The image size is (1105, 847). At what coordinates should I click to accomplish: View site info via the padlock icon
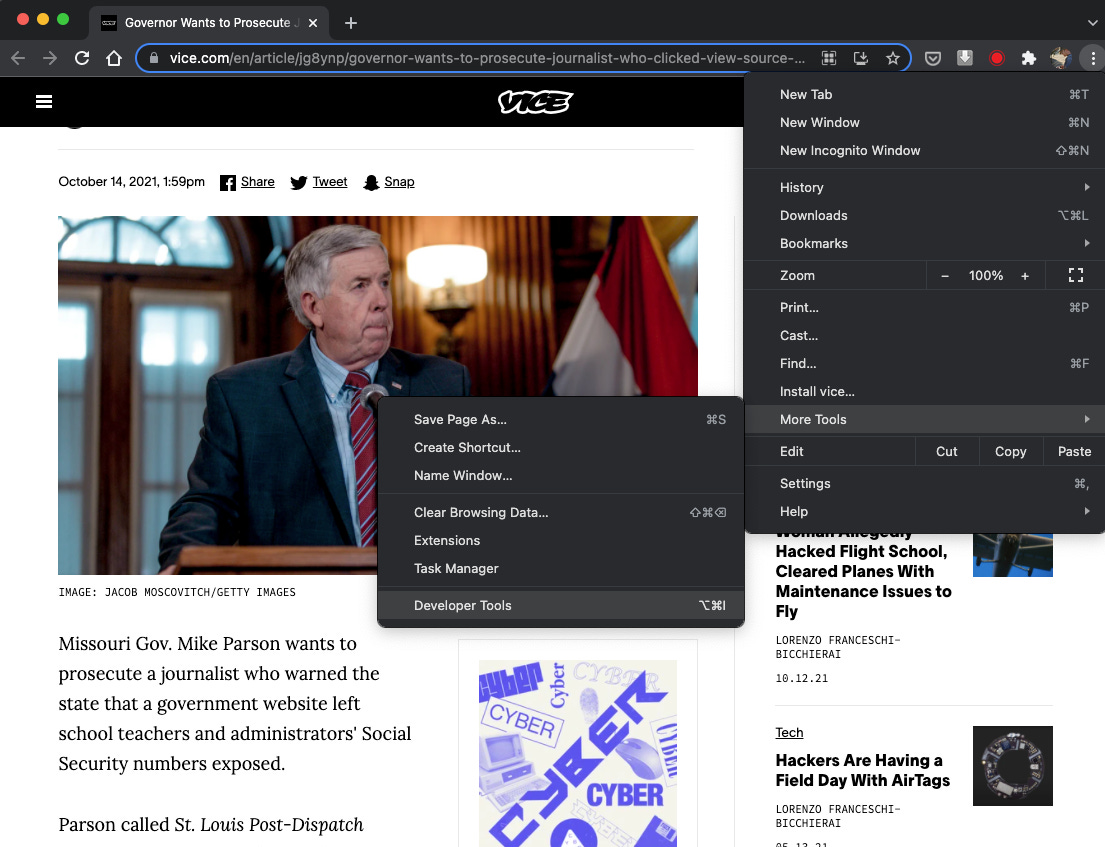(x=154, y=58)
